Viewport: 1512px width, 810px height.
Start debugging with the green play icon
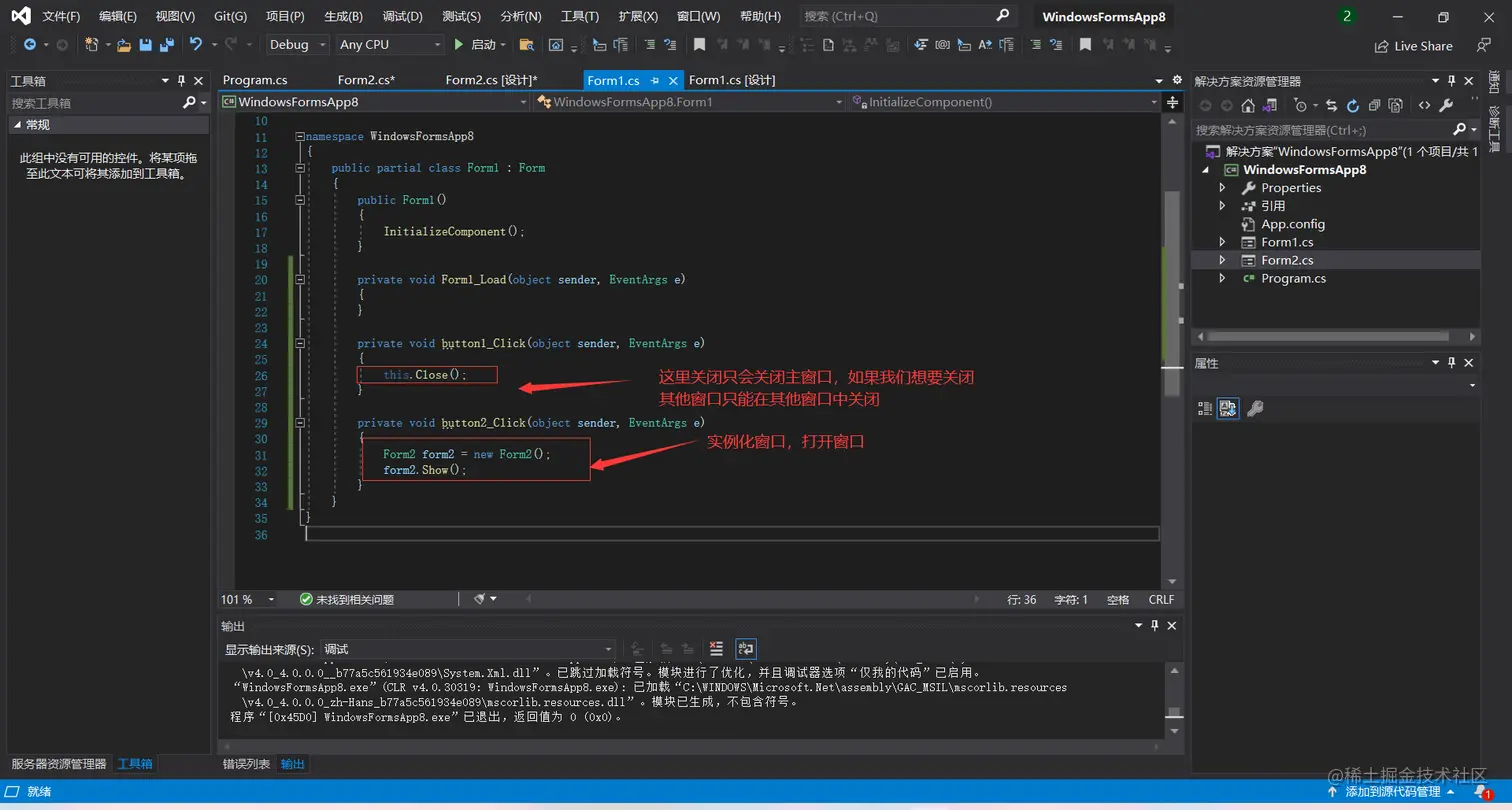click(x=459, y=45)
